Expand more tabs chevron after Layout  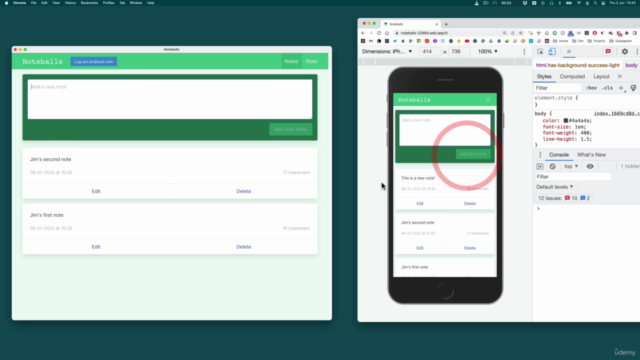click(620, 77)
